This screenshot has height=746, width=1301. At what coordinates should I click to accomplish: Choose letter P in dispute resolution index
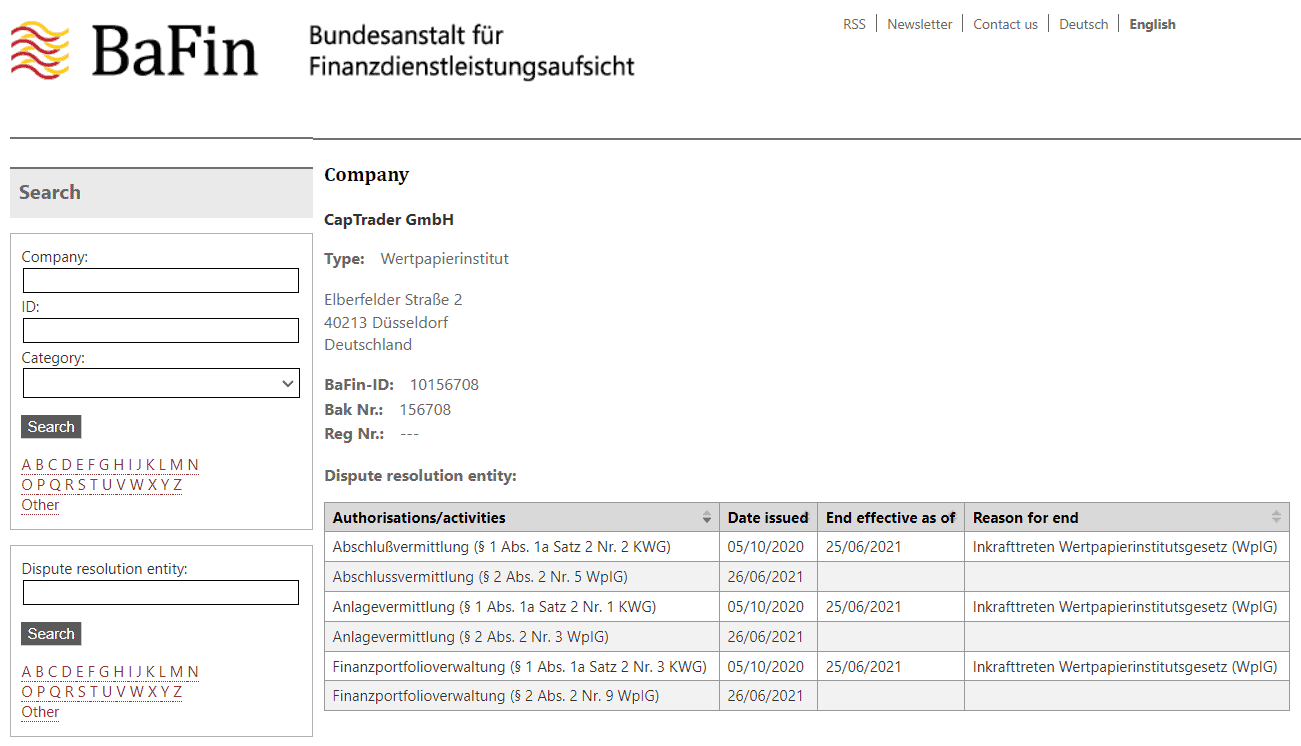[41, 692]
